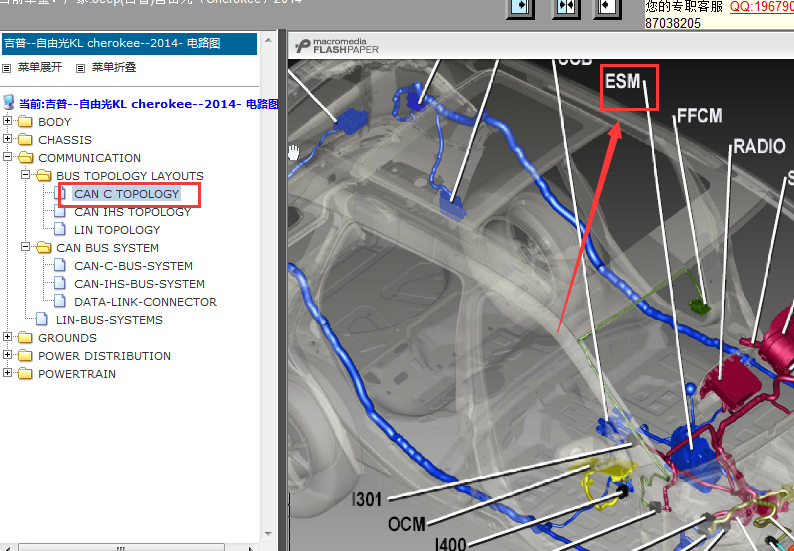
Task: Click the POWERTRAIN folder icon
Action: coord(25,373)
